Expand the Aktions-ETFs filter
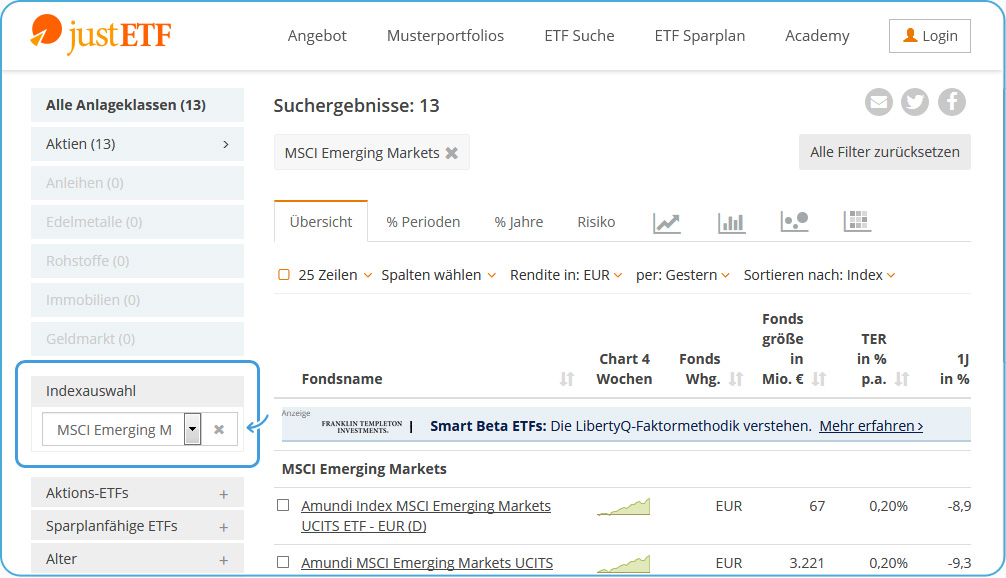 (x=137, y=493)
